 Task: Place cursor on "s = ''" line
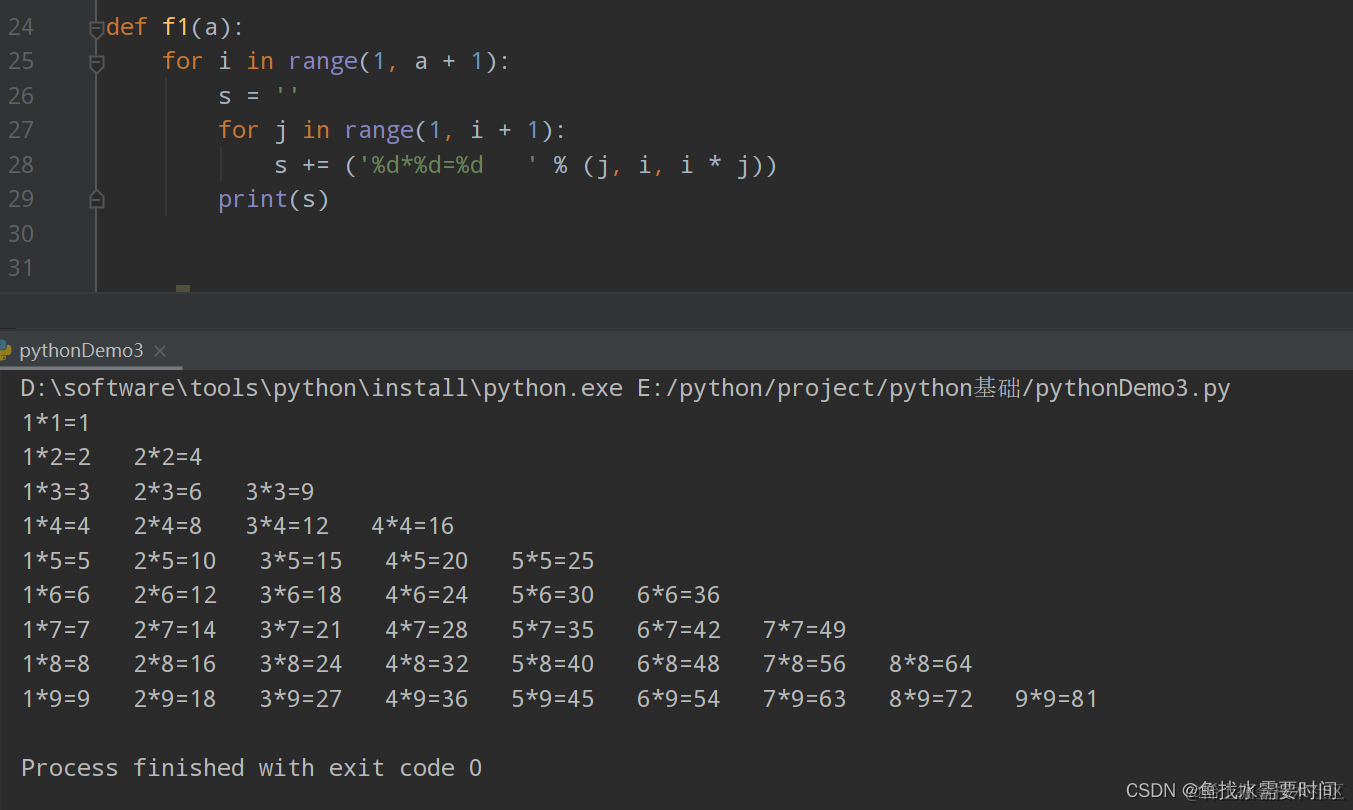[x=259, y=96]
